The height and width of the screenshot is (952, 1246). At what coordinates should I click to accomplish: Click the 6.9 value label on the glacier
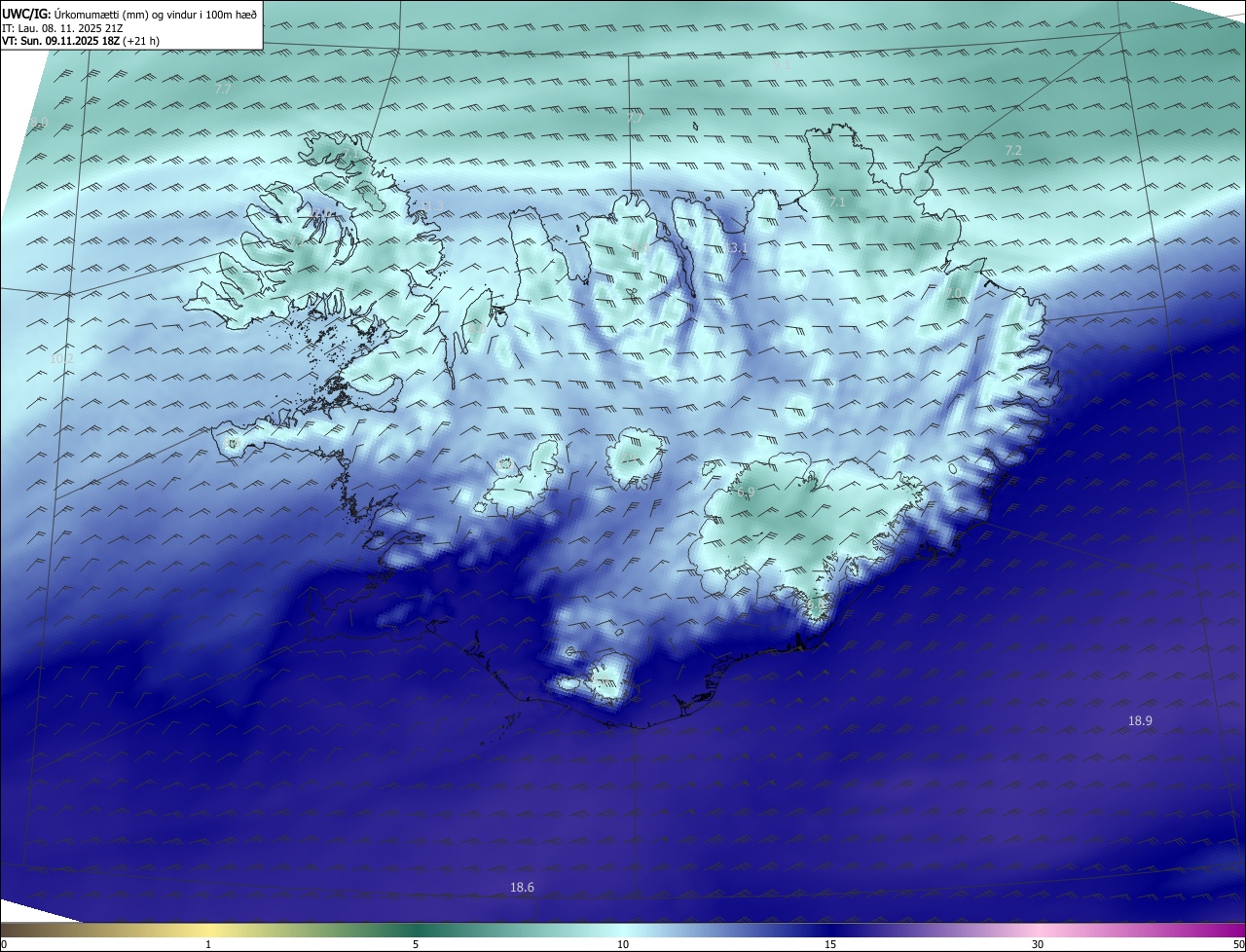tap(747, 494)
